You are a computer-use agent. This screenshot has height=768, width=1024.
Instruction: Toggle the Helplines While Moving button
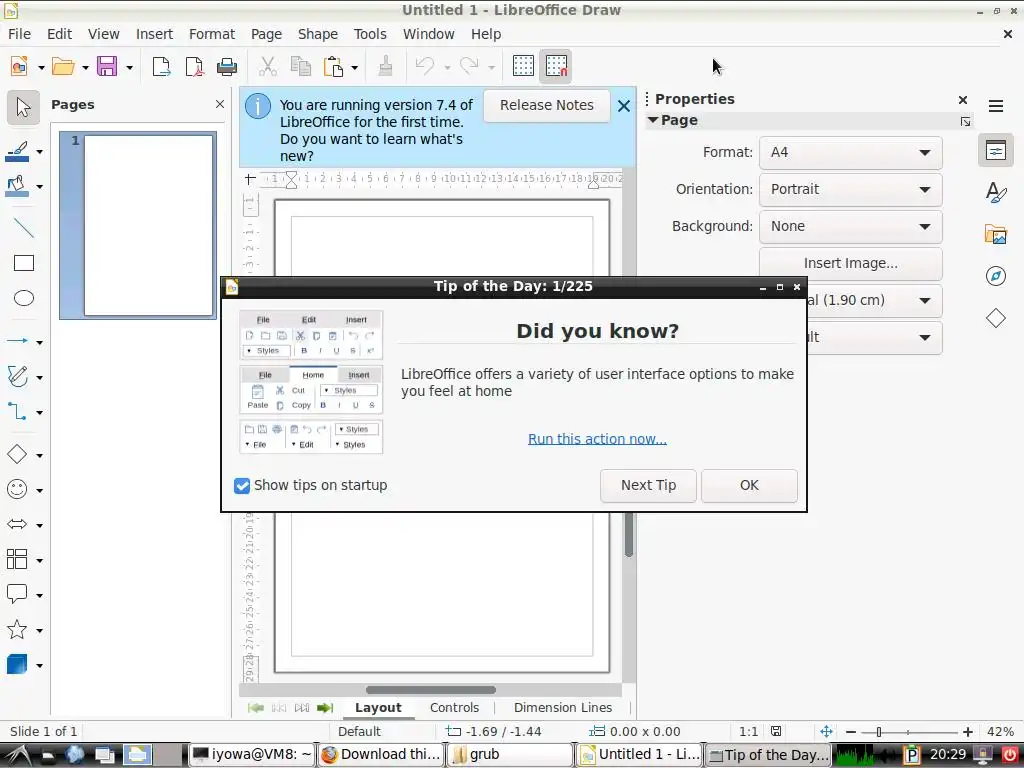pyautogui.click(x=556, y=67)
